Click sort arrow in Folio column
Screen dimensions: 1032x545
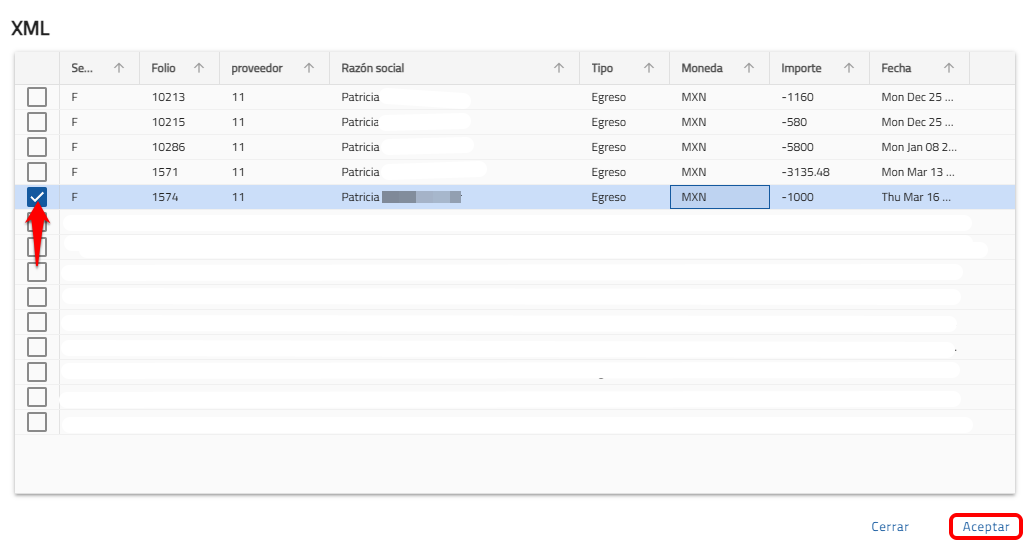[199, 68]
